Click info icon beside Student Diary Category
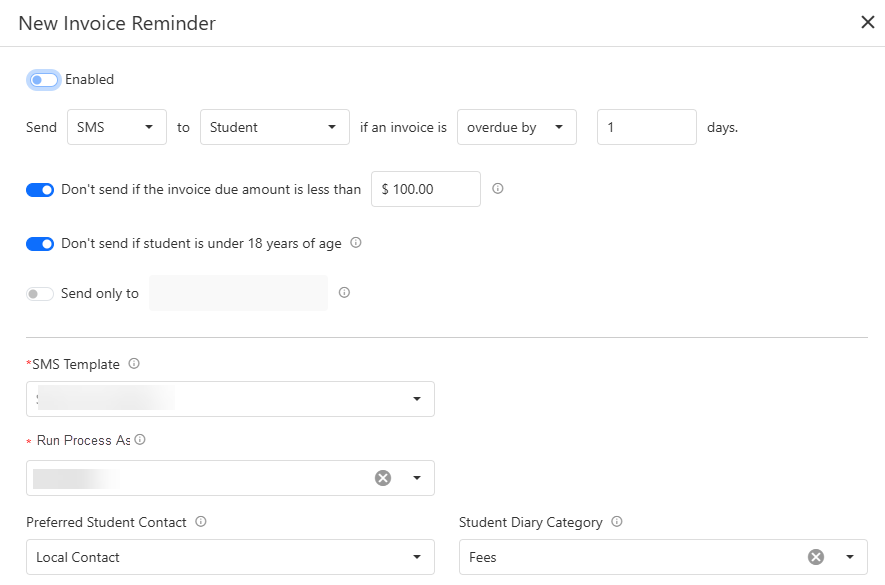 (x=617, y=522)
